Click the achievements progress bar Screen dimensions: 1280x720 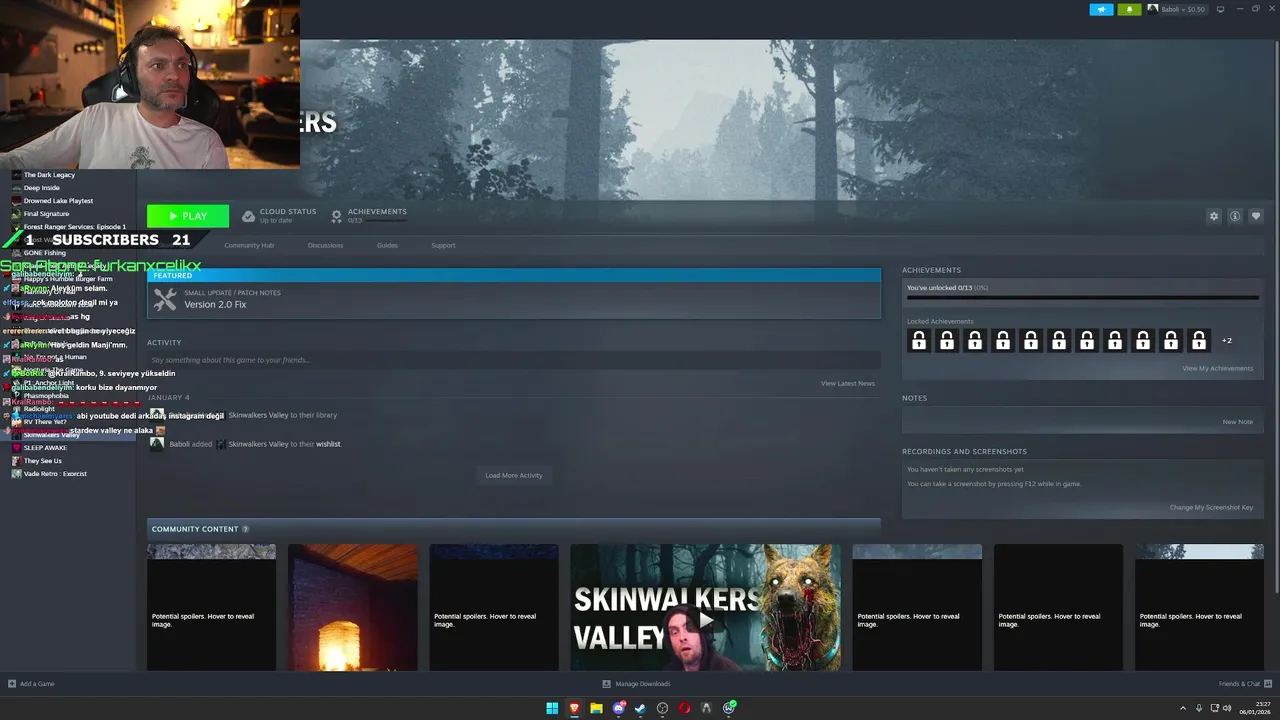[1083, 297]
